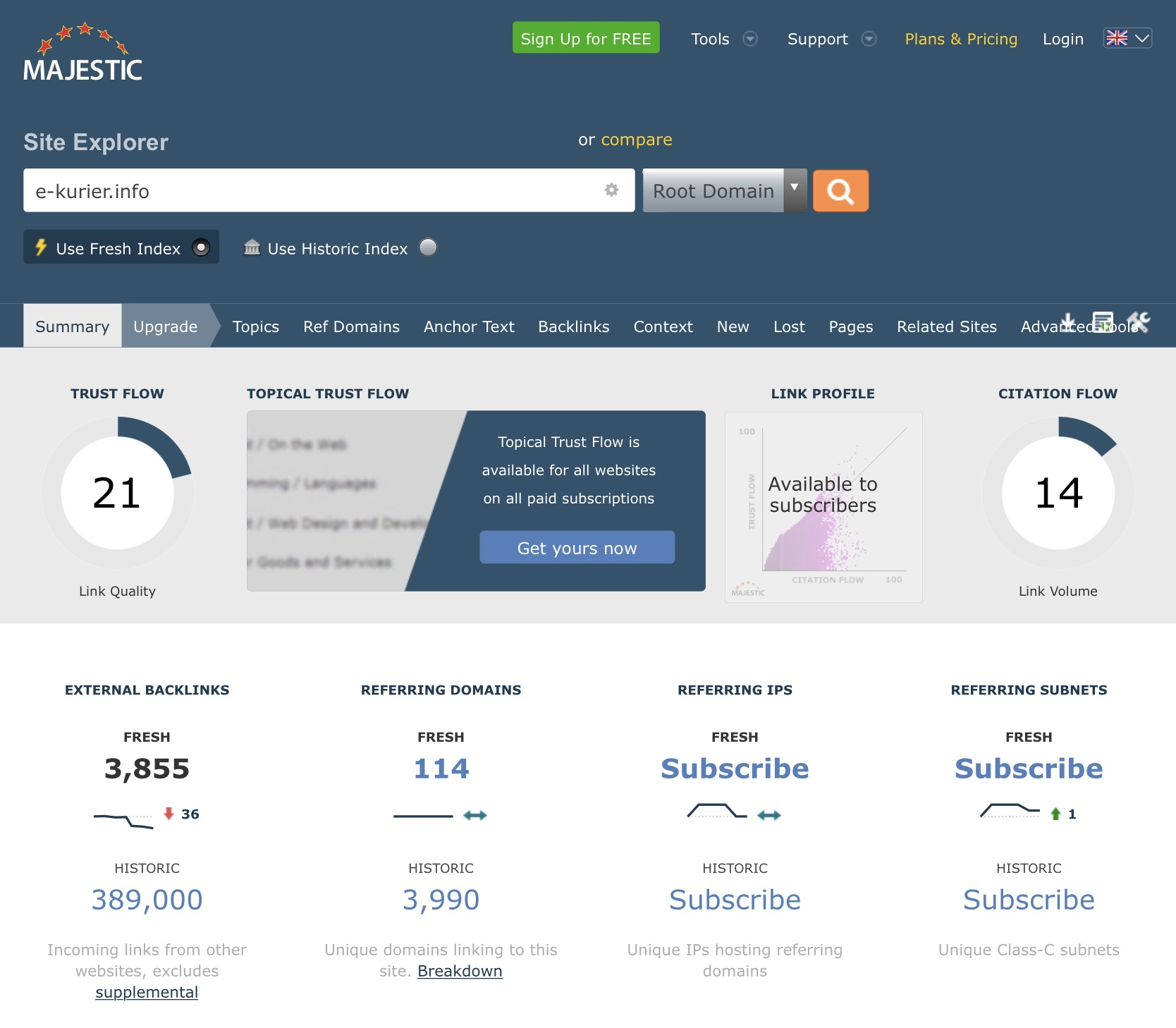This screenshot has width=1176, height=1028.
Task: Click the lightning bolt Fresh Index icon
Action: (x=41, y=247)
